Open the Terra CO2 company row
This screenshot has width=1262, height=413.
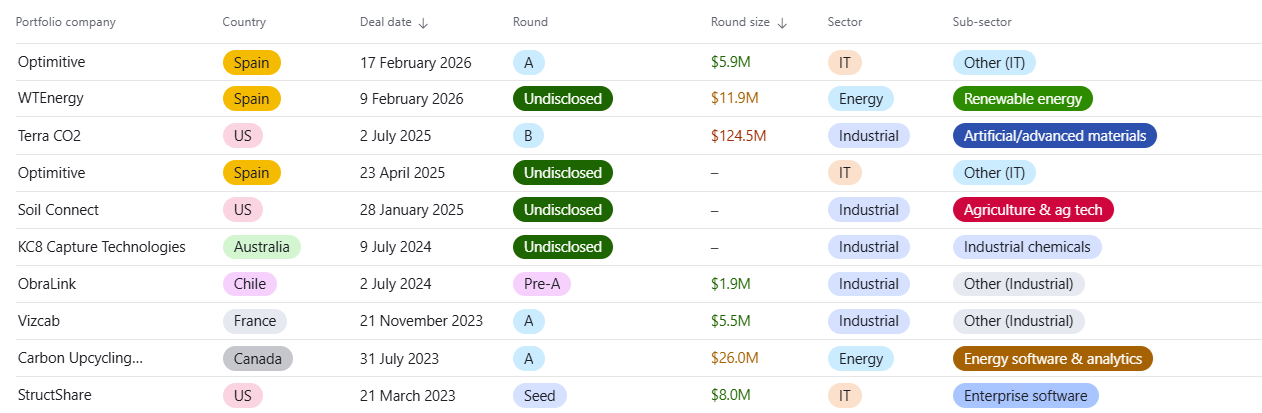click(49, 136)
